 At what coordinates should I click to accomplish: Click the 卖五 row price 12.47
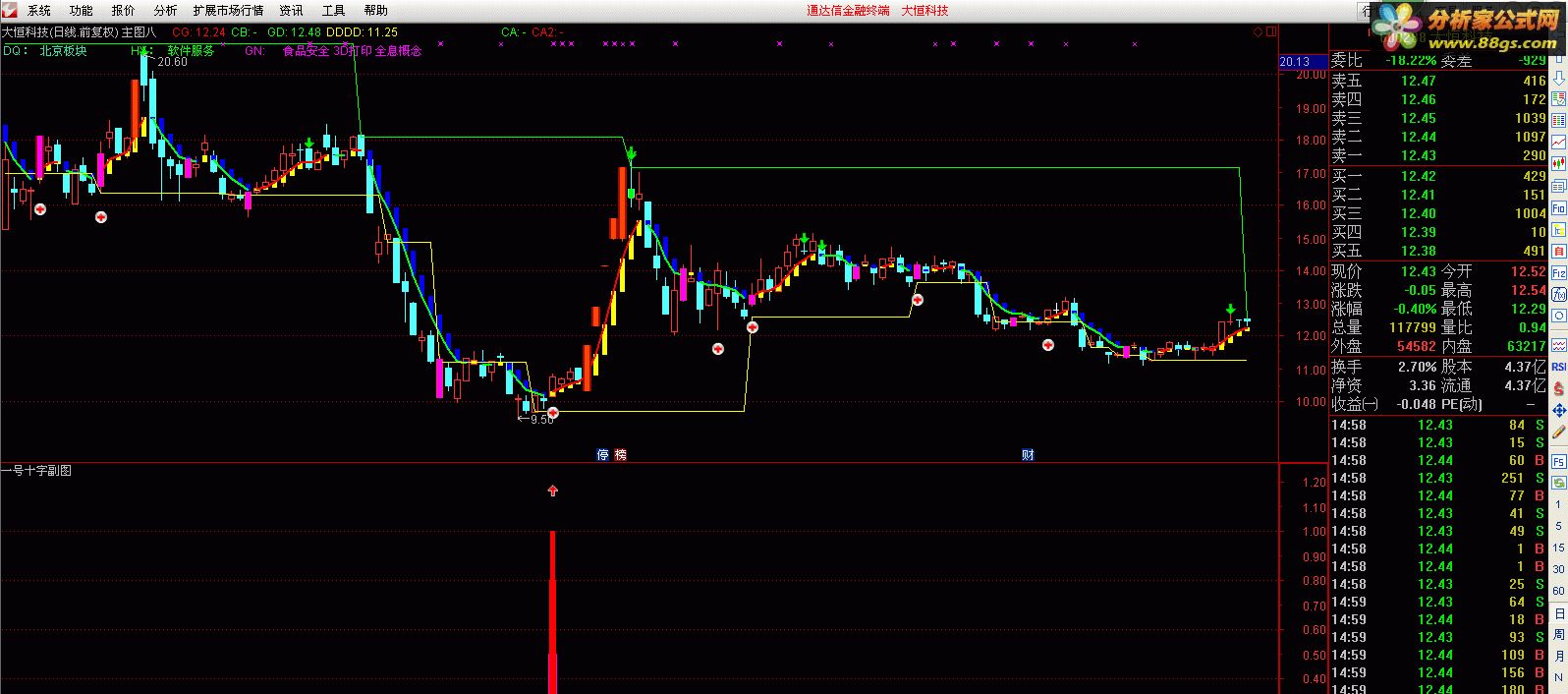pyautogui.click(x=1419, y=81)
